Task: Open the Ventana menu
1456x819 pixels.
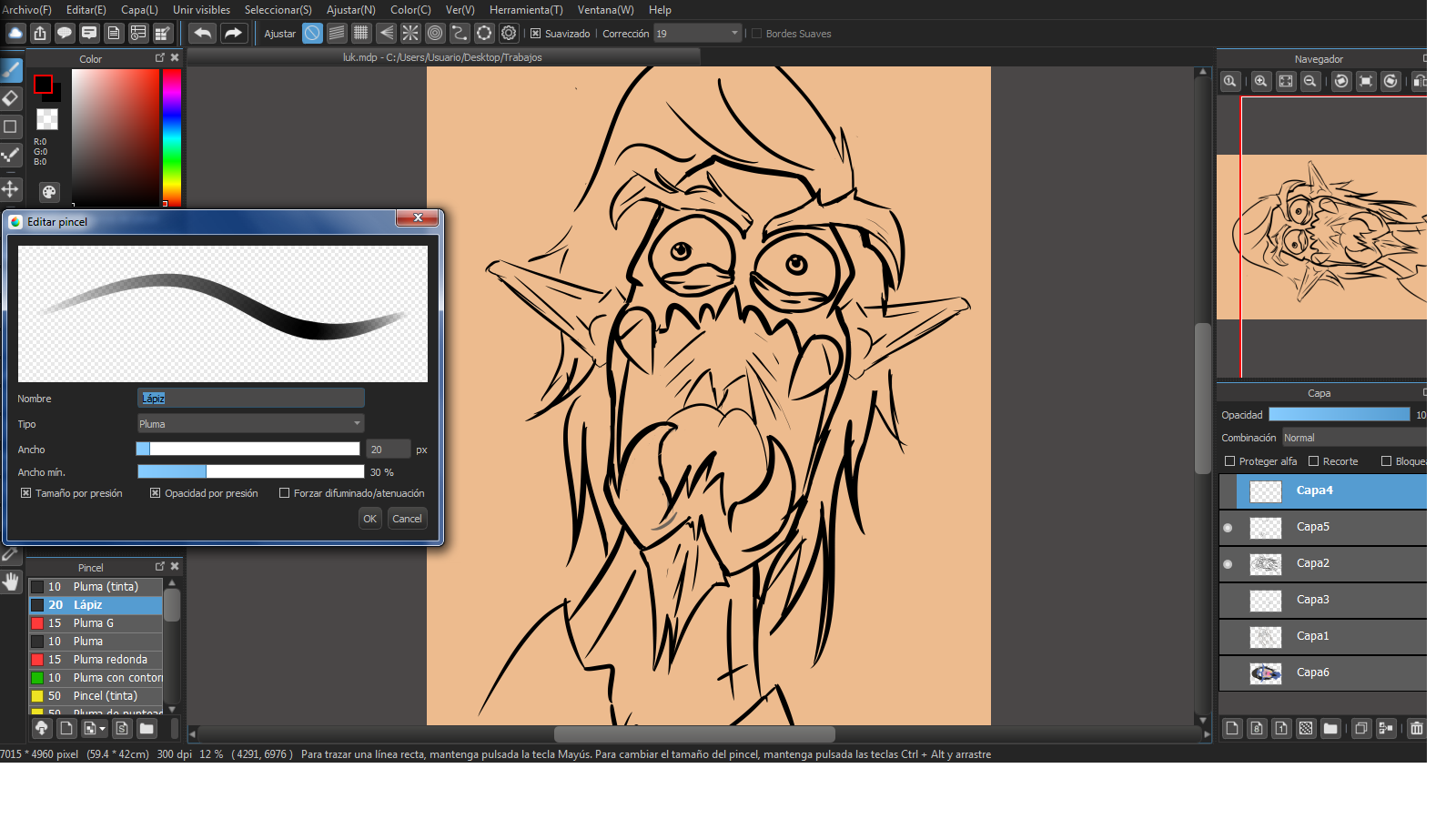Action: (x=605, y=10)
